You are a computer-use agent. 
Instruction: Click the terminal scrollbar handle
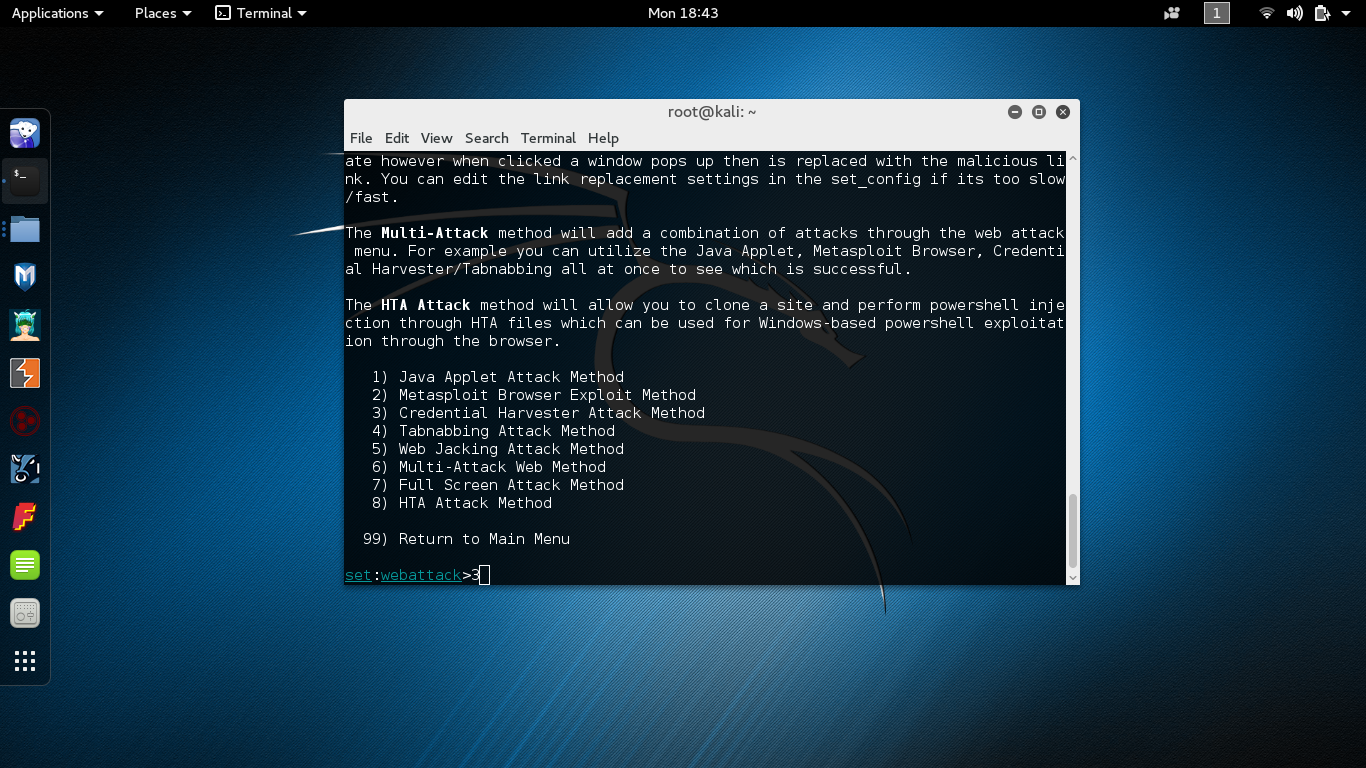(x=1073, y=530)
